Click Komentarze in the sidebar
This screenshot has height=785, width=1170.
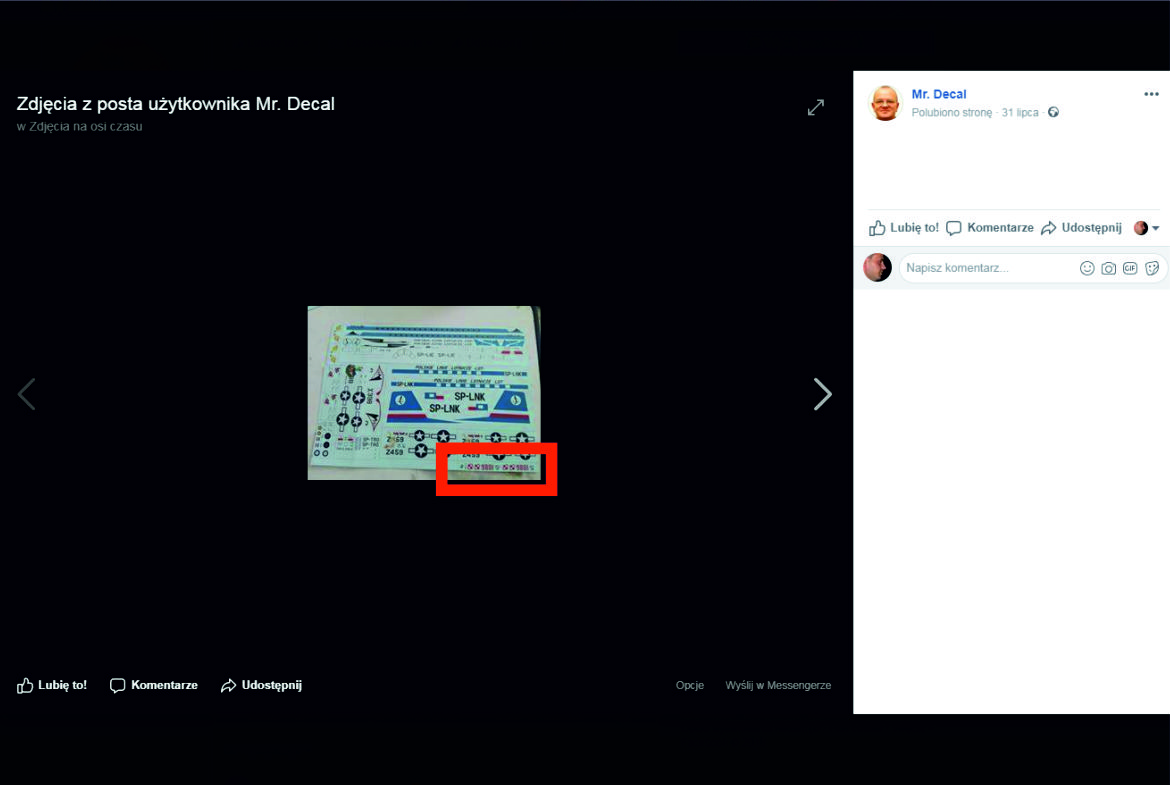pos(989,228)
